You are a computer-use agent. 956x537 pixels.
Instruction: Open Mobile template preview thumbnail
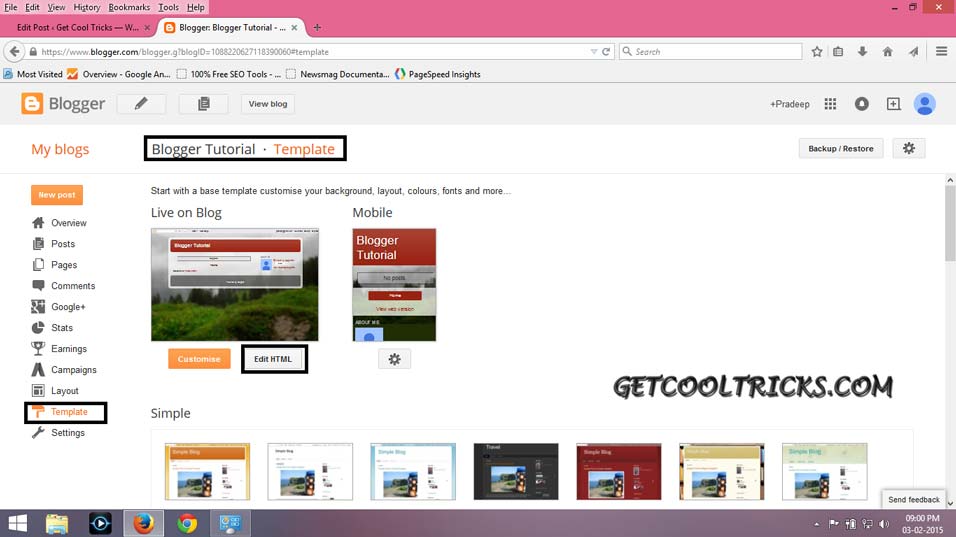pyautogui.click(x=394, y=285)
